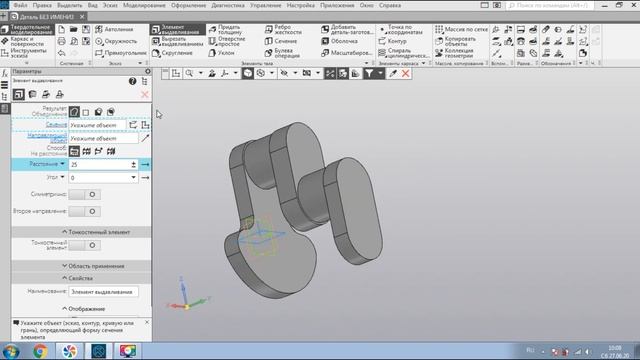Select the Оболочка shell tool
Viewport: 640px width, 360px height.
click(339, 41)
